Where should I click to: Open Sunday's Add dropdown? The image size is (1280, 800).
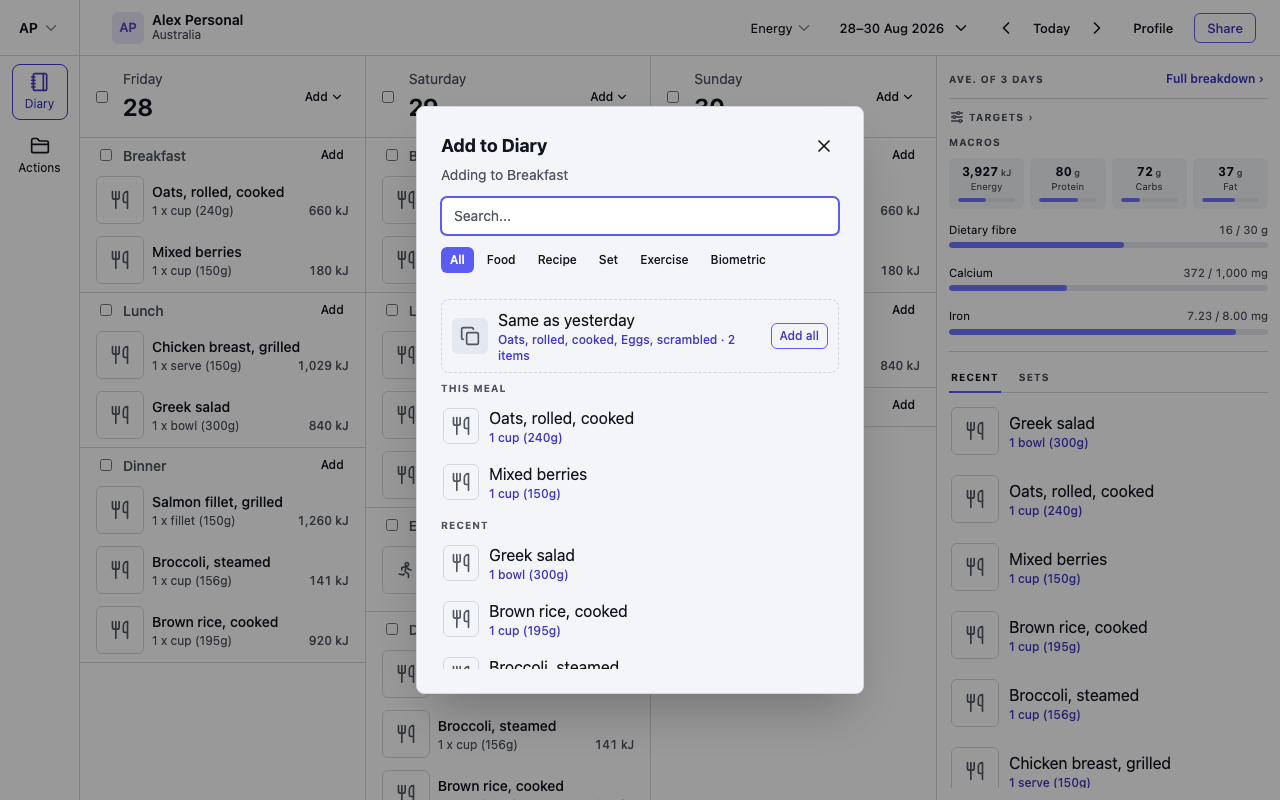coord(894,97)
